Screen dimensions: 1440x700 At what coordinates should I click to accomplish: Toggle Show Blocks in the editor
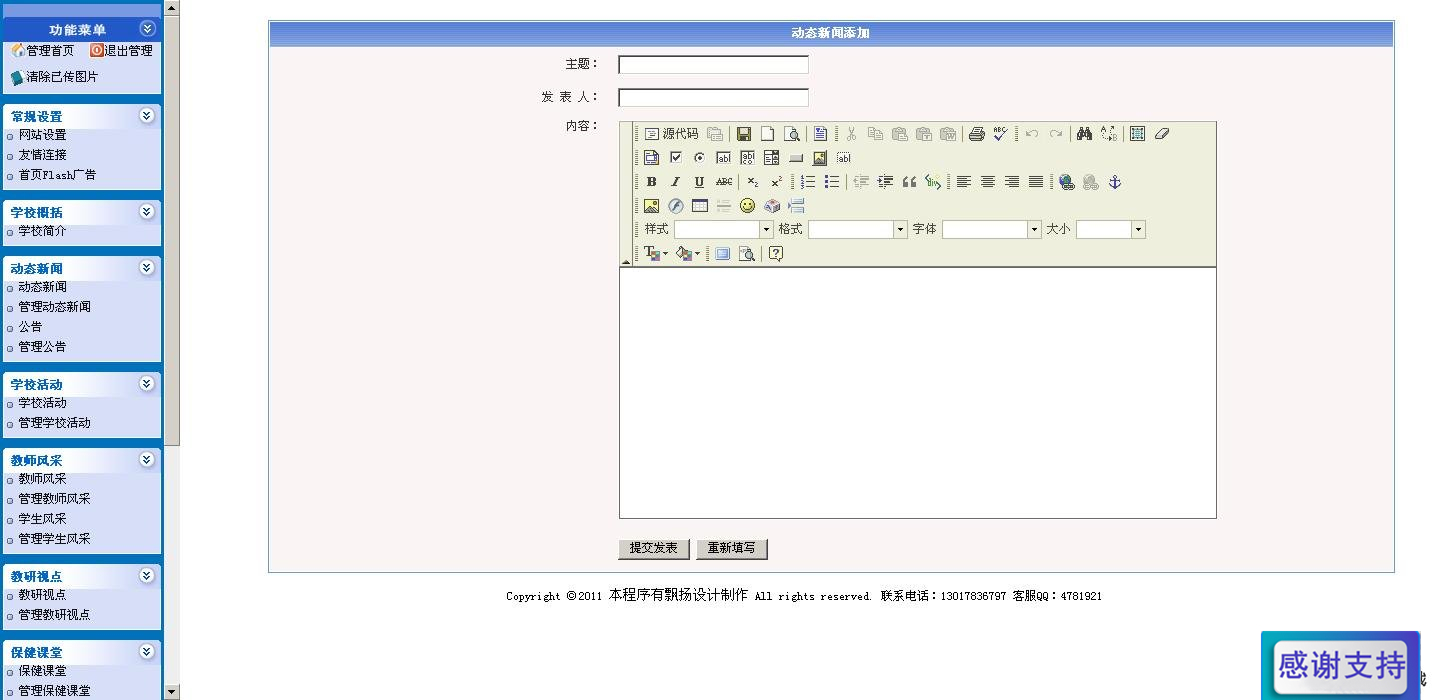coord(746,254)
